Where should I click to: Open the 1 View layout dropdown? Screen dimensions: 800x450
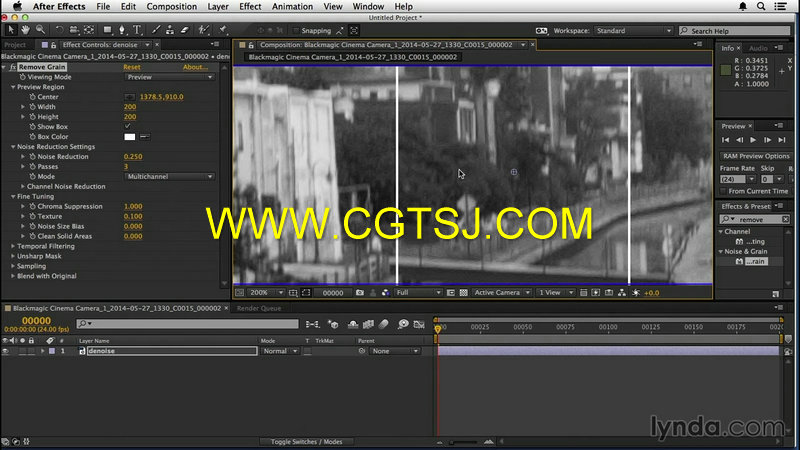point(556,293)
